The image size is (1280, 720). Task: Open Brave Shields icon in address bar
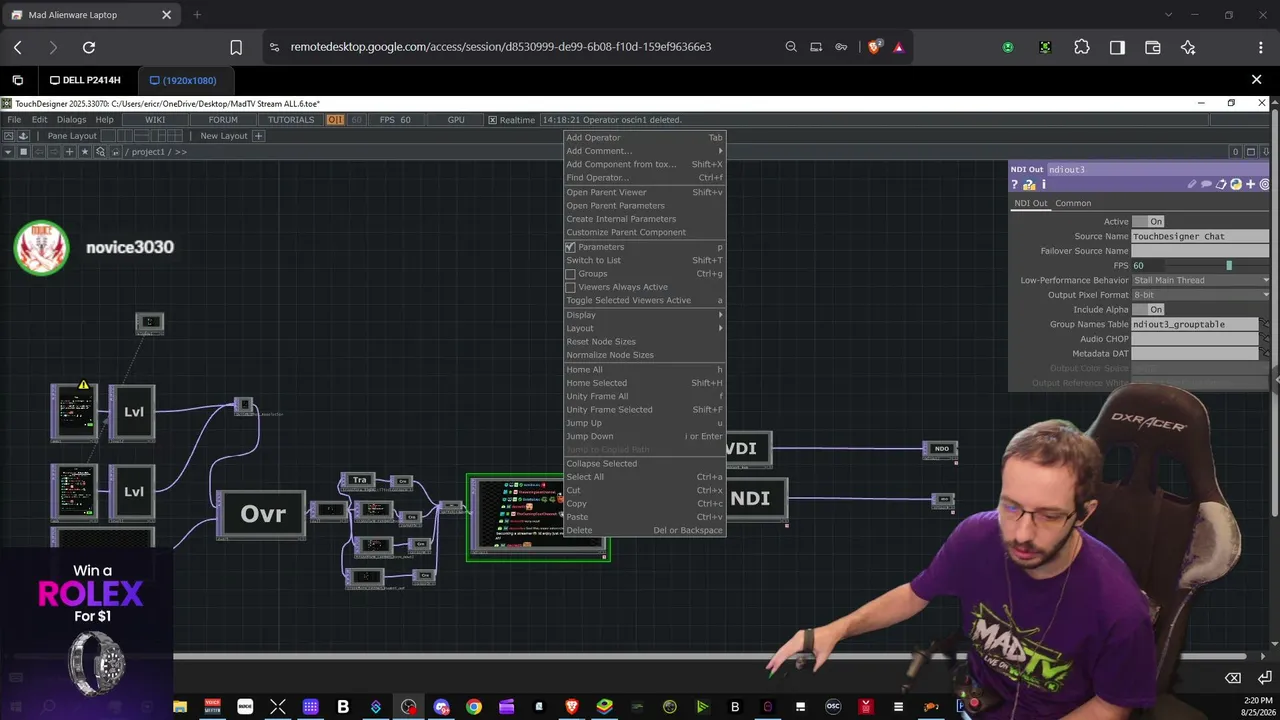(x=875, y=47)
